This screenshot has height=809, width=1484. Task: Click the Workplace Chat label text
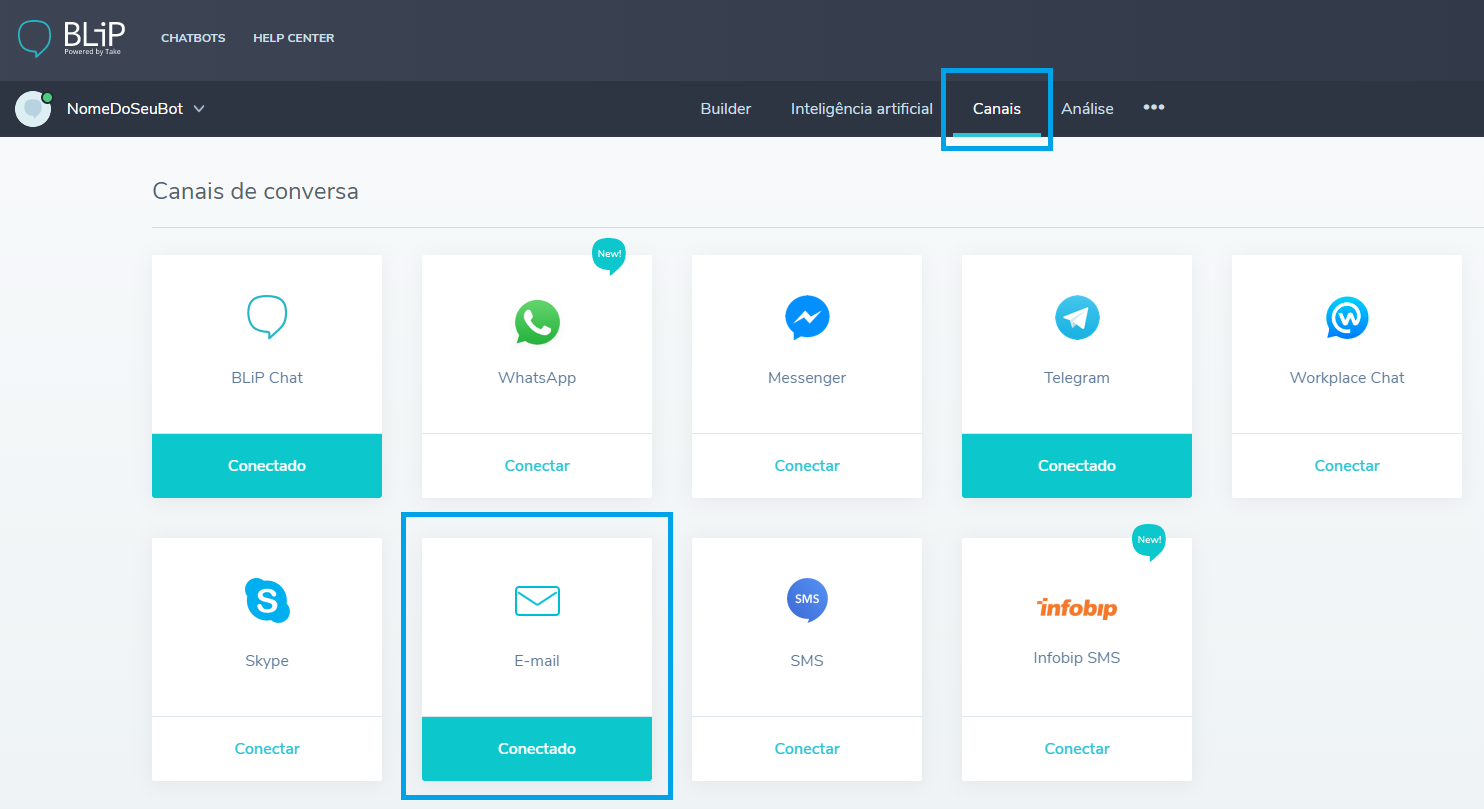tap(1347, 378)
